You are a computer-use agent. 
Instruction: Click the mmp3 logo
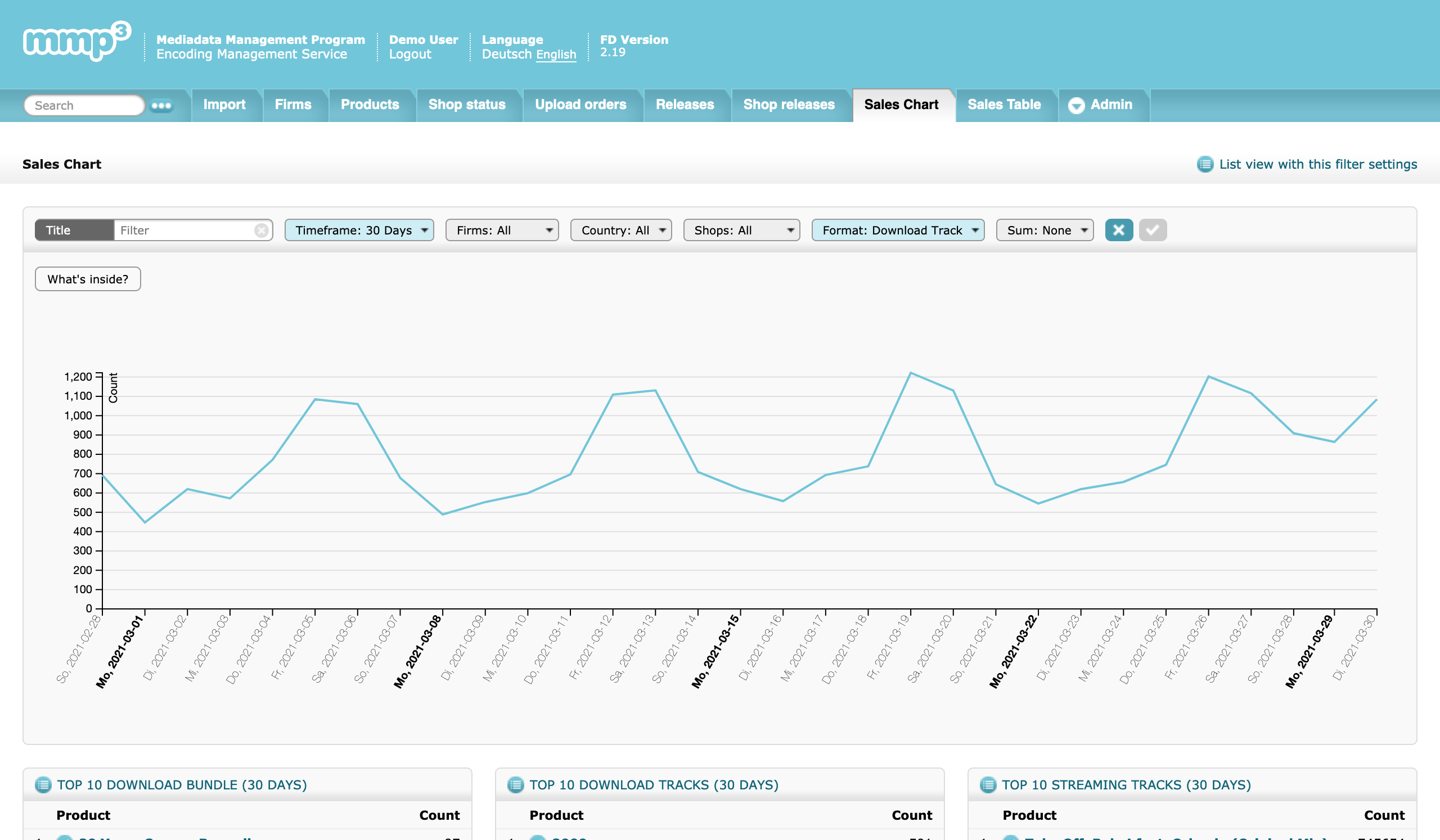pyautogui.click(x=76, y=41)
